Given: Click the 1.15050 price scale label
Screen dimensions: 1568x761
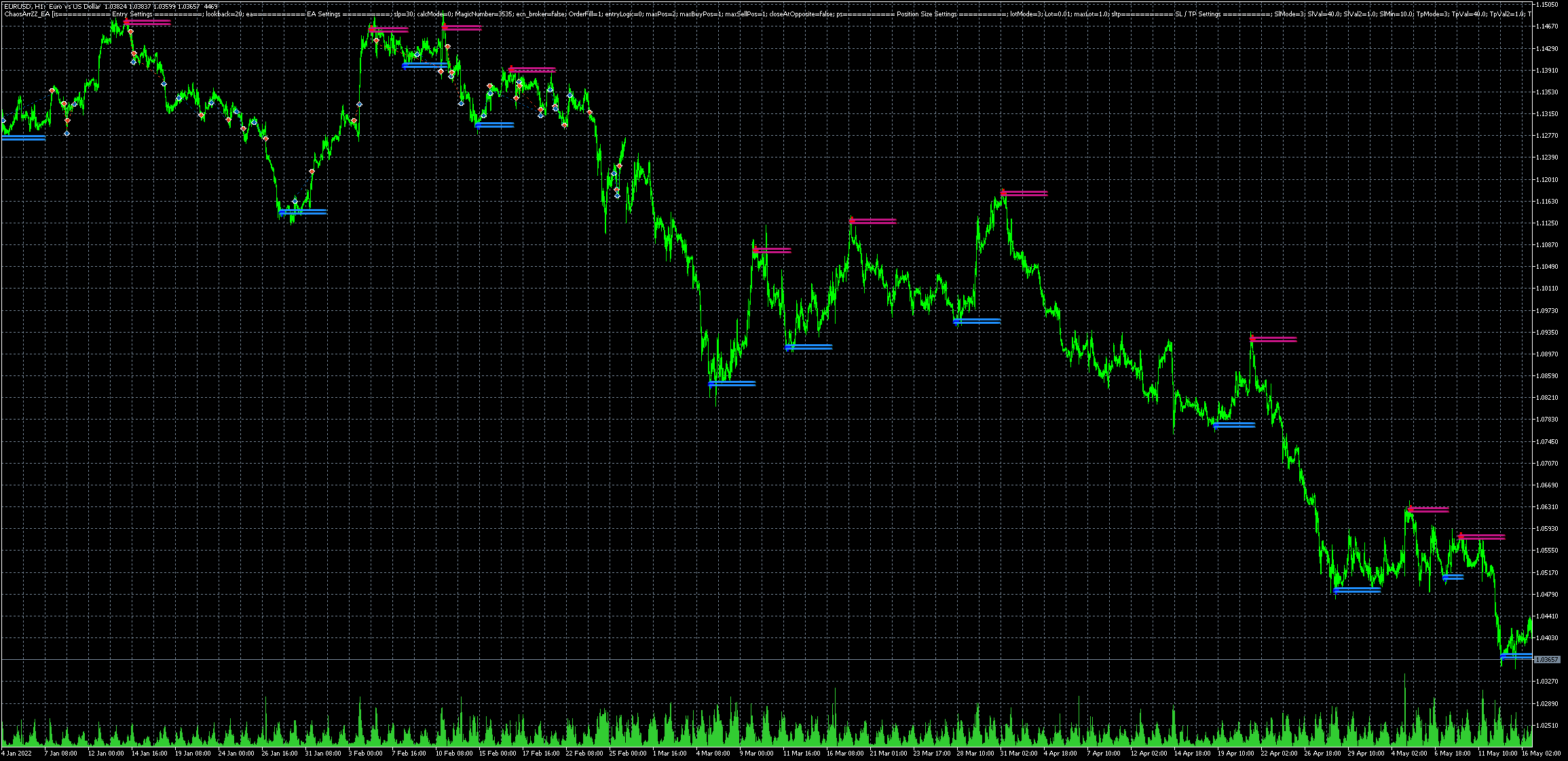Looking at the screenshot, I should [1547, 4].
